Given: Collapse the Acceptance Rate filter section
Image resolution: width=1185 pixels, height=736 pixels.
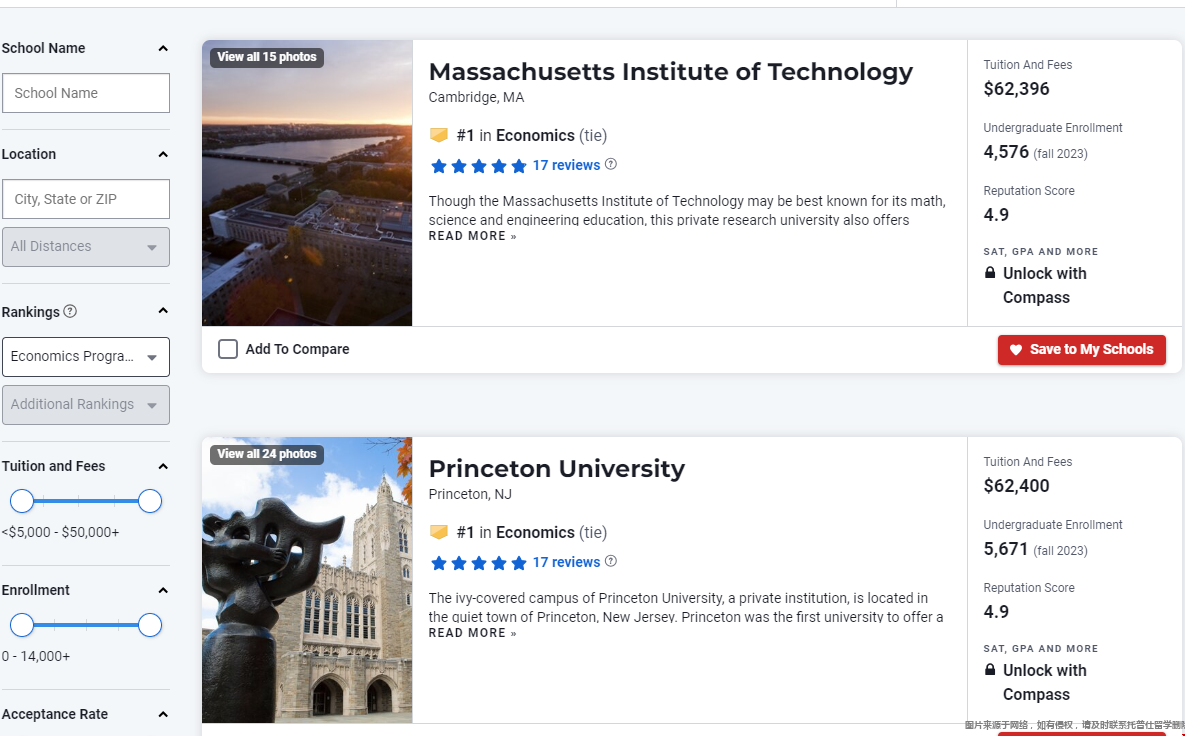Looking at the screenshot, I should tap(163, 714).
